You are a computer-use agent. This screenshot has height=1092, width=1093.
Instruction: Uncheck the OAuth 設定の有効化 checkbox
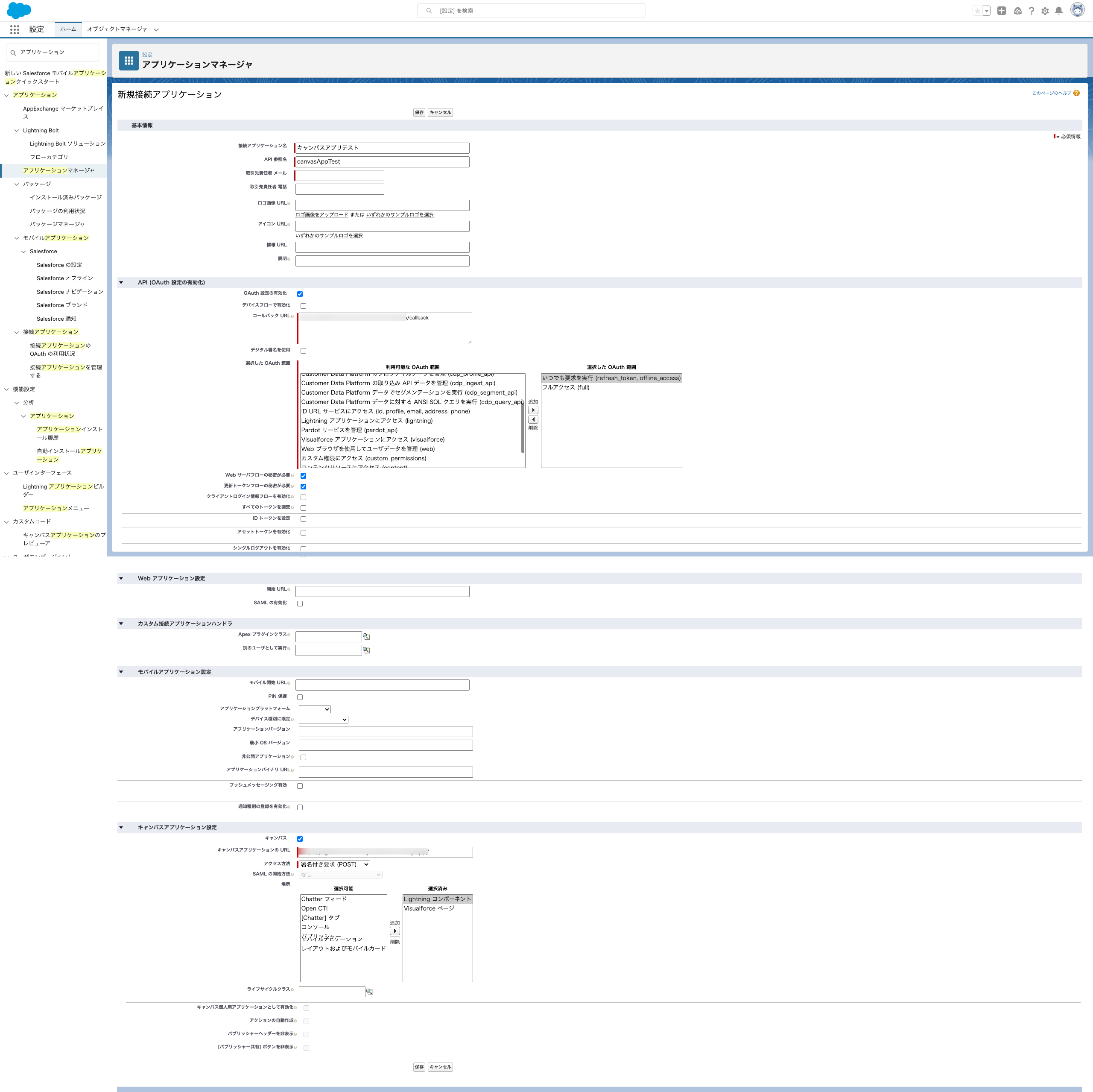(300, 294)
